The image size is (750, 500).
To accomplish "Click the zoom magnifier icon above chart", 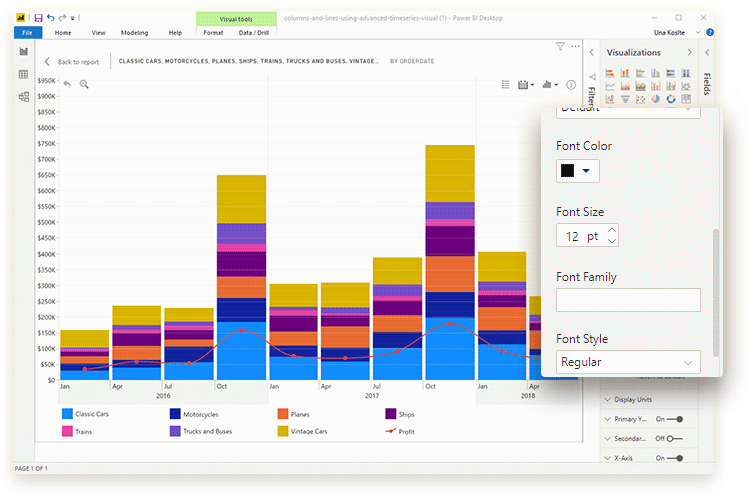I will pyautogui.click(x=84, y=85).
